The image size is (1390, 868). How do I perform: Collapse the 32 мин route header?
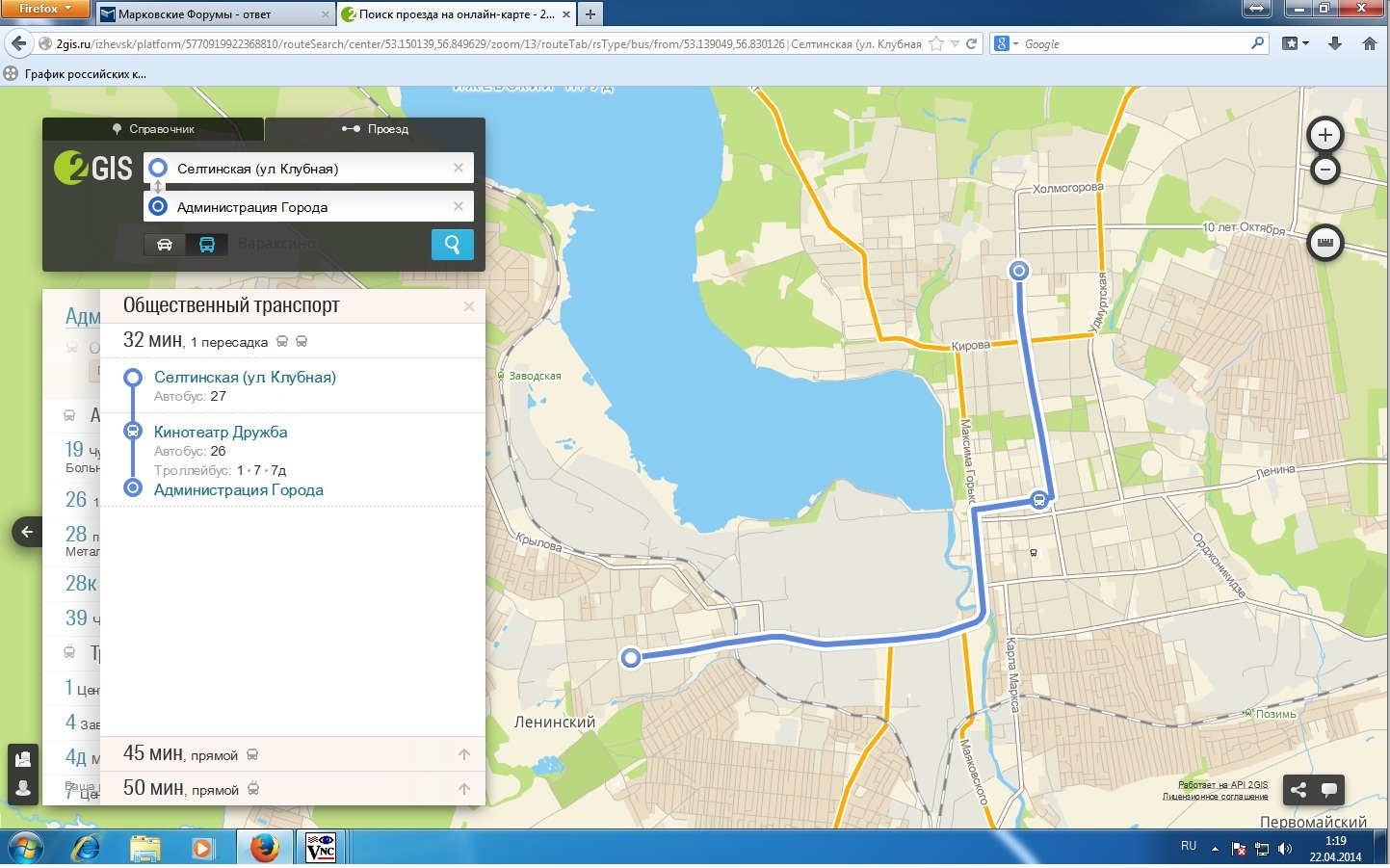click(293, 341)
